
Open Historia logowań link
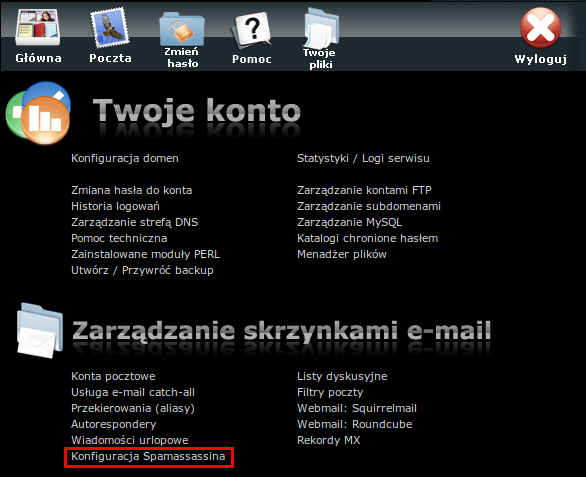(115, 206)
